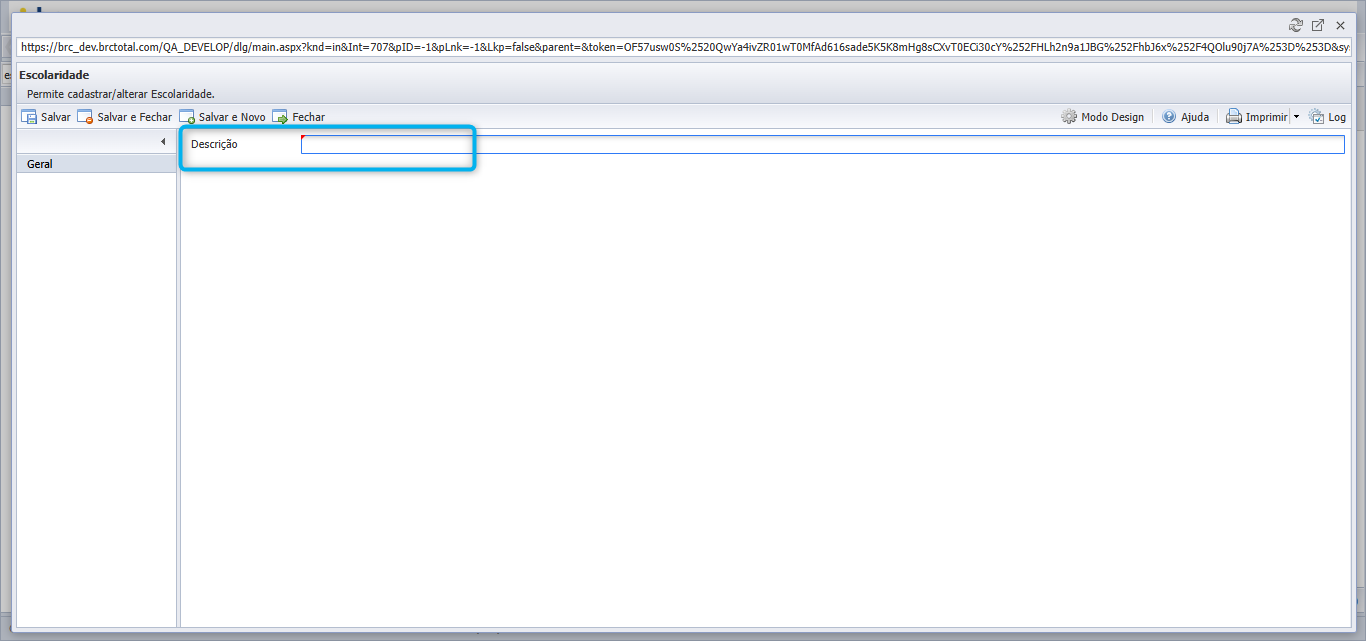Viewport: 1366px width, 641px height.
Task: Click the Fechar button label
Action: [x=309, y=117]
